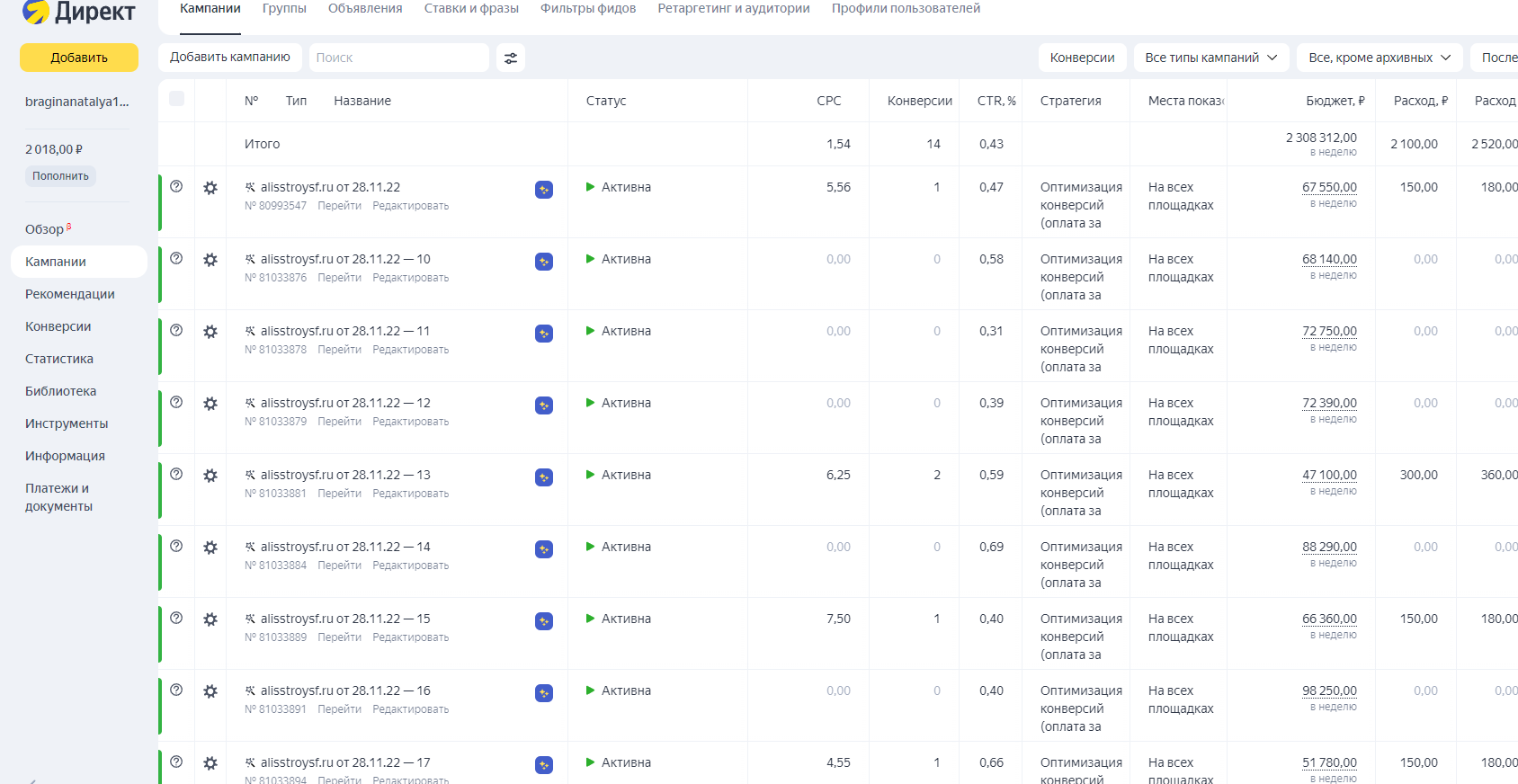
Task: Open gear settings for campaign 80993547
Action: pos(210,188)
